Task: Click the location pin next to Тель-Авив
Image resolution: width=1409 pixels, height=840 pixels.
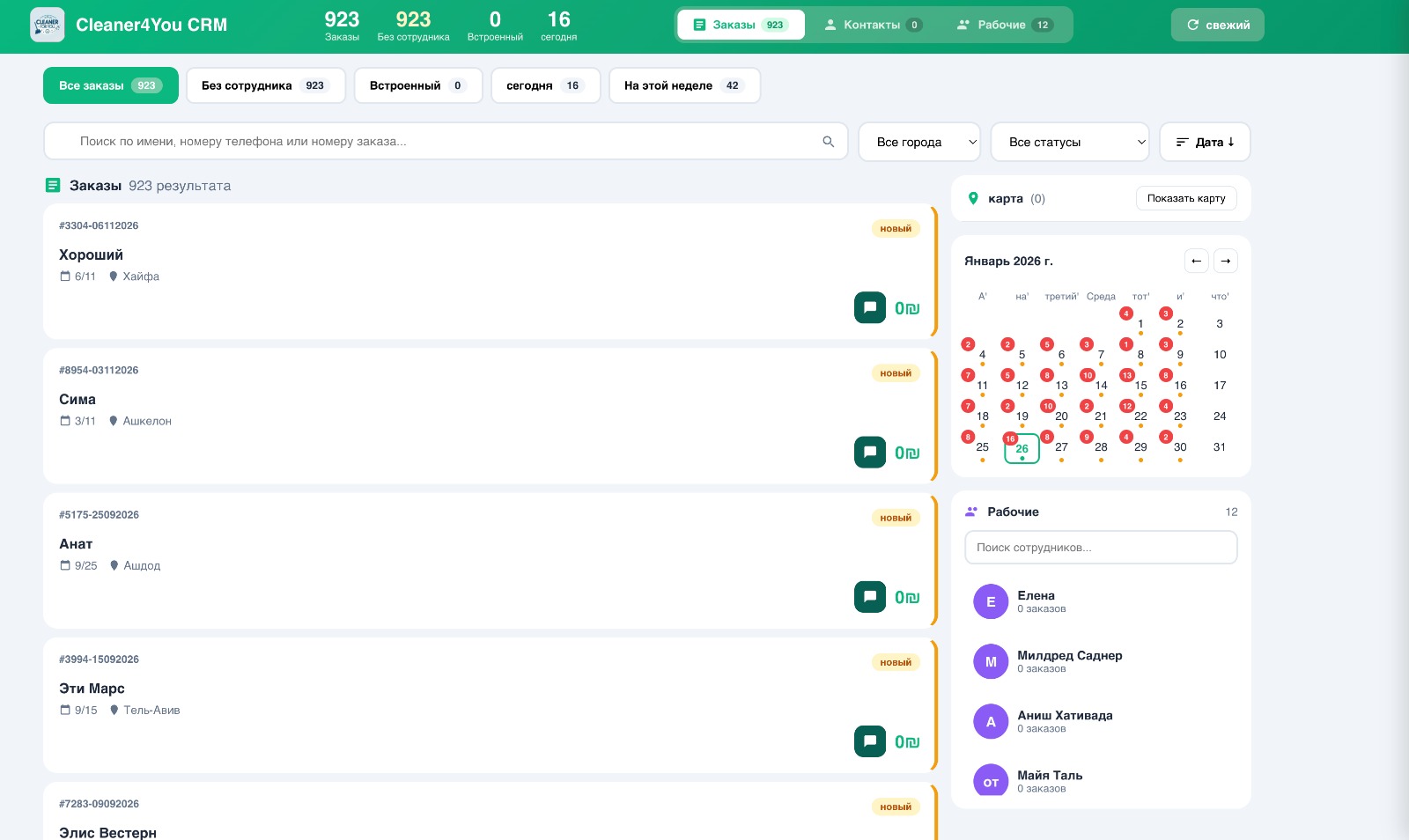Action: (x=114, y=710)
